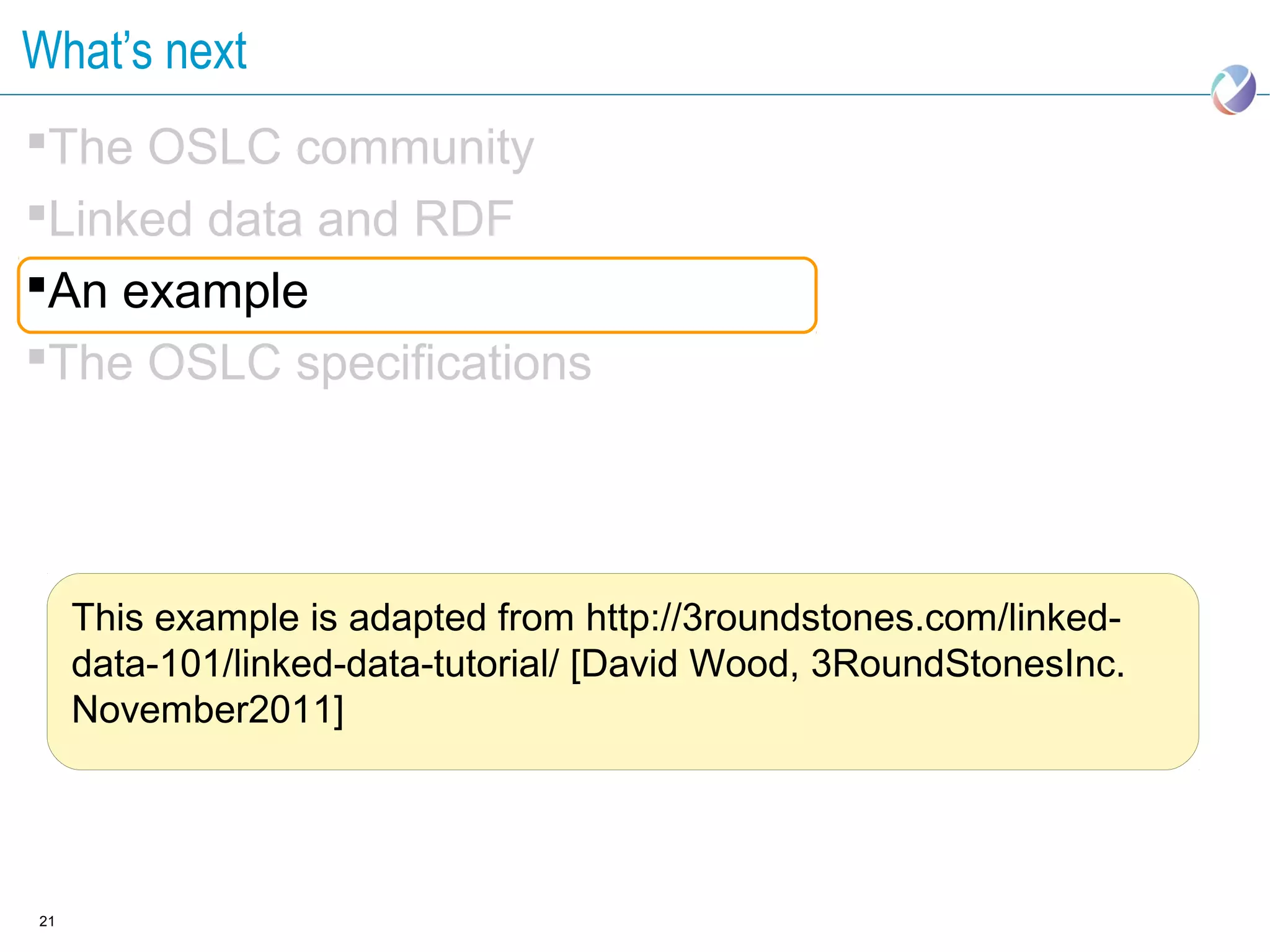Click the gray bullet before 'Linked data and RDF'
Image resolution: width=1270 pixels, height=952 pixels.
tap(37, 213)
